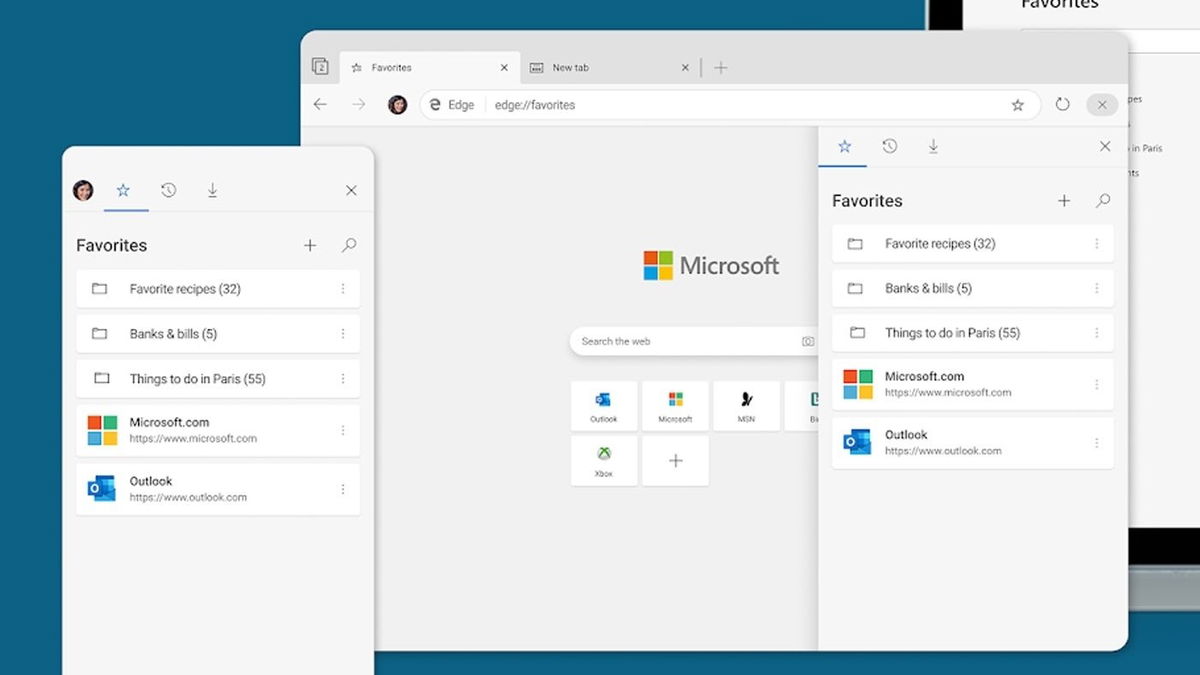This screenshot has height=675, width=1200.
Task: Open more options for Favorite recipes in browser panel
Action: pos(1097,244)
